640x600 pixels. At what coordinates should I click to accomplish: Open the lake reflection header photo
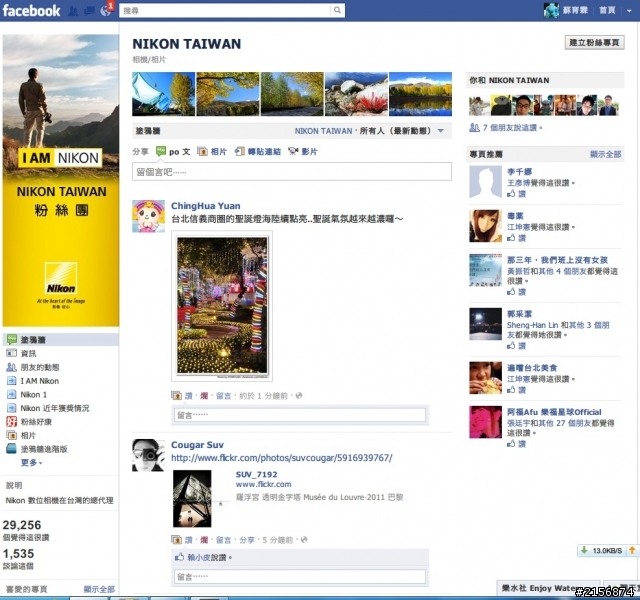tap(420, 94)
